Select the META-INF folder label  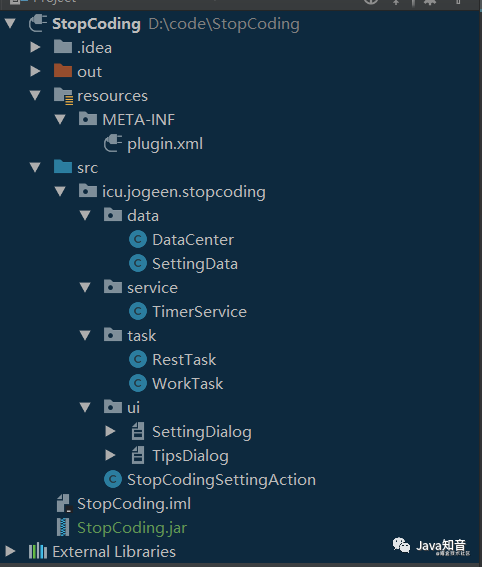click(x=138, y=120)
